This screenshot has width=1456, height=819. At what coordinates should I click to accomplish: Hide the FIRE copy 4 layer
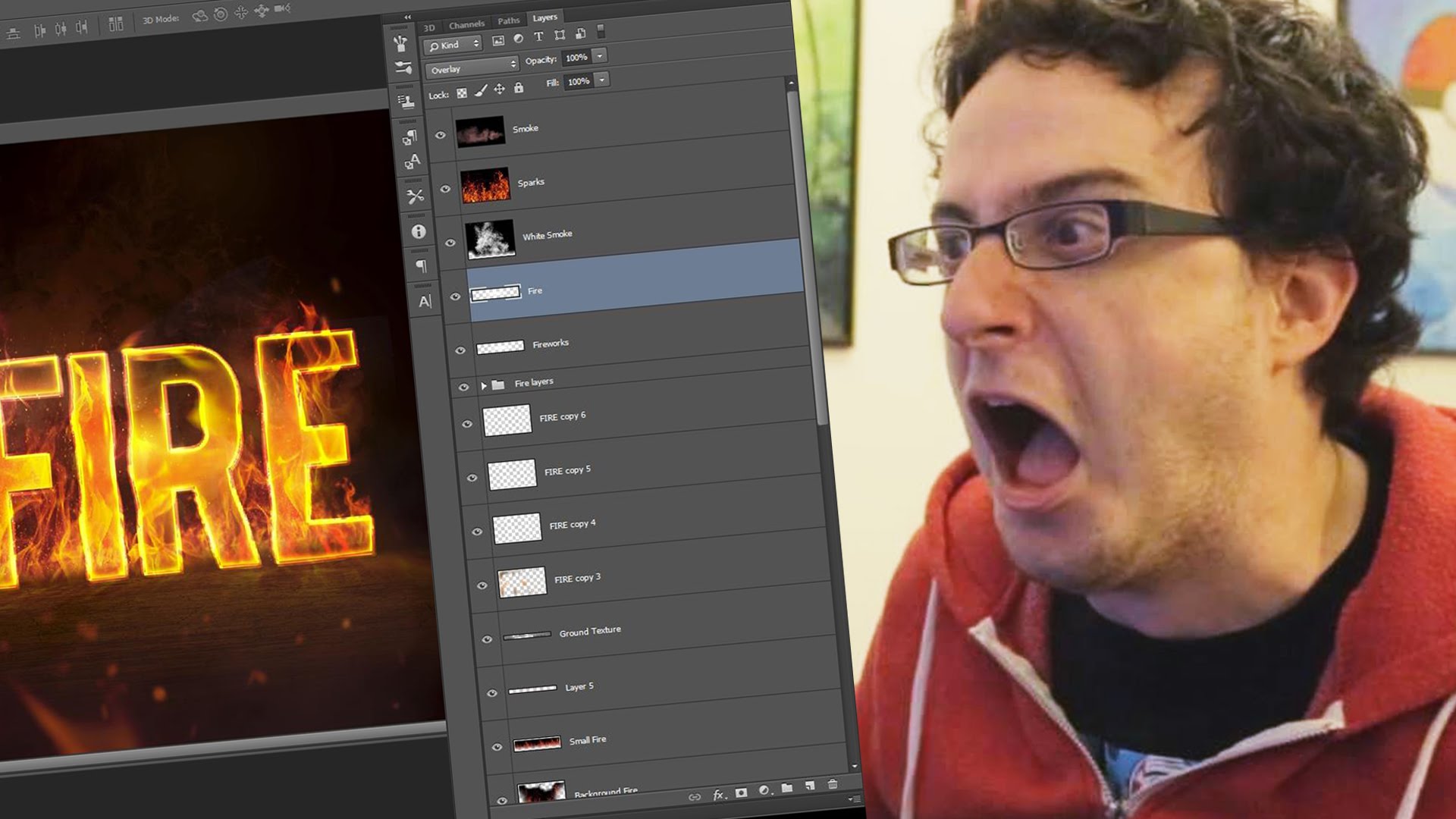click(477, 532)
